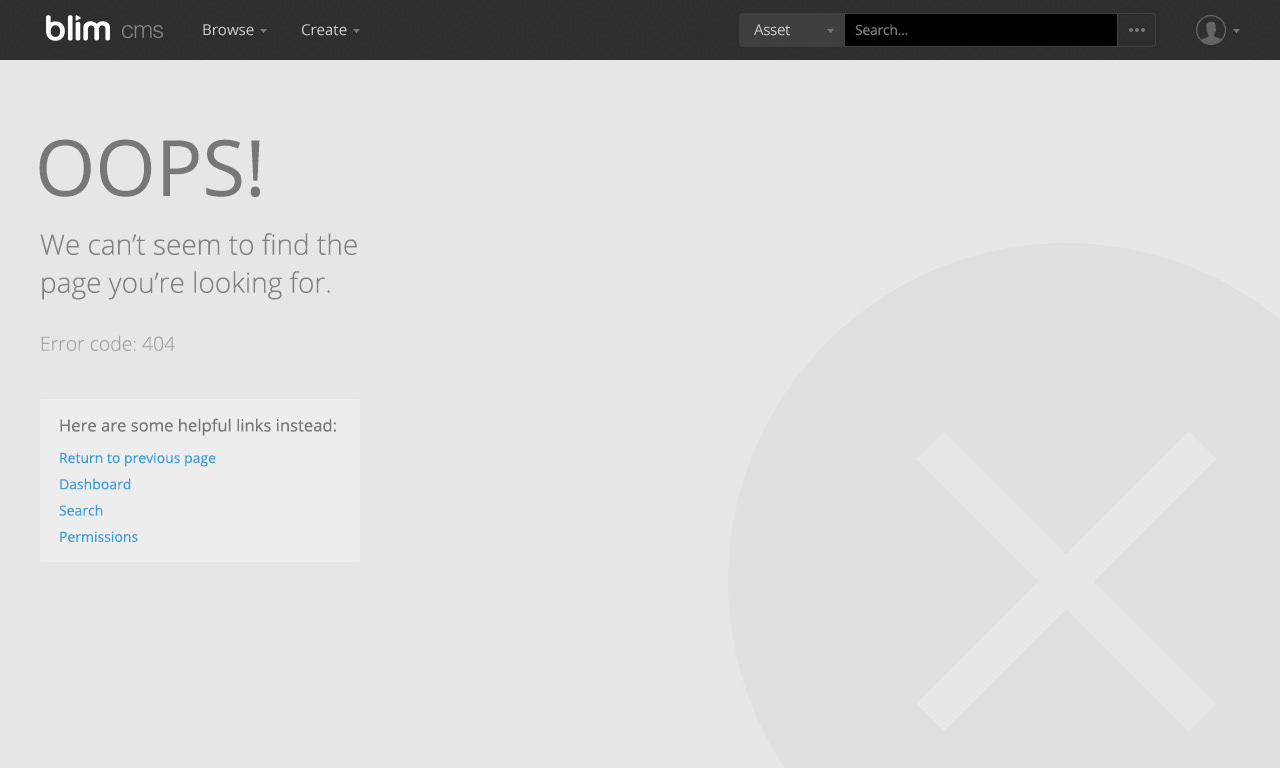
Task: Follow the Return to previous page link
Action: (x=137, y=458)
